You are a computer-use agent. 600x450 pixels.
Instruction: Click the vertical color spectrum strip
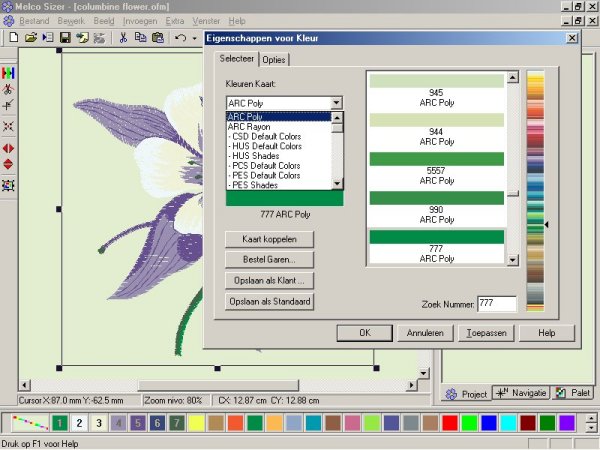(x=535, y=191)
